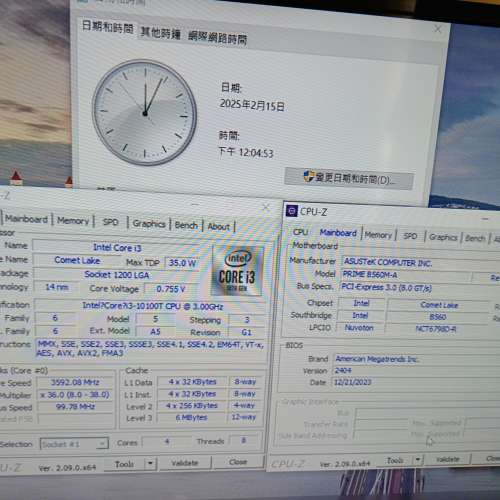Open SPD tab in left CPU-Z window

click(111, 222)
